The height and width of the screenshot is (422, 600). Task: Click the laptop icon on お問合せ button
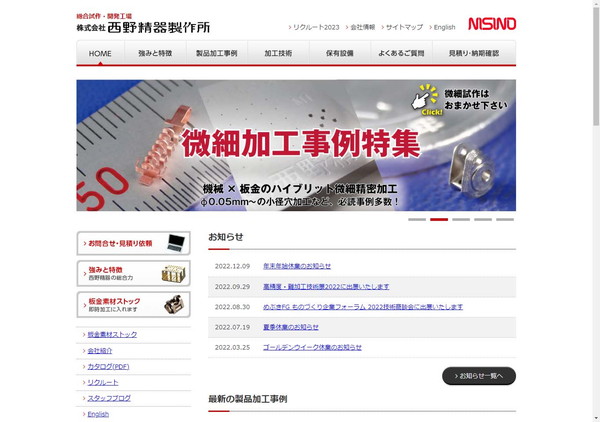click(x=176, y=243)
